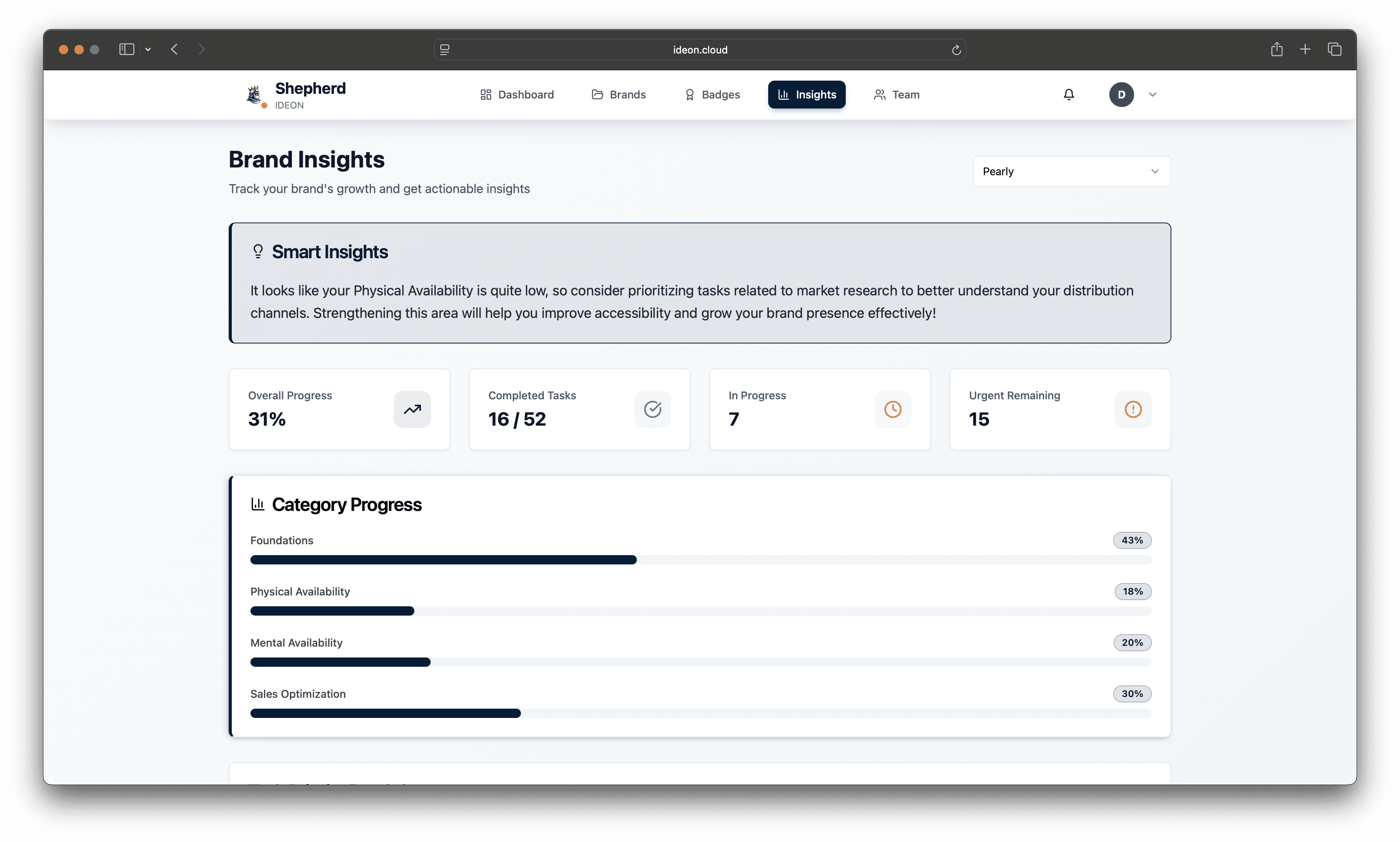Go to the Dashboard tab
The image size is (1400, 842).
point(517,95)
